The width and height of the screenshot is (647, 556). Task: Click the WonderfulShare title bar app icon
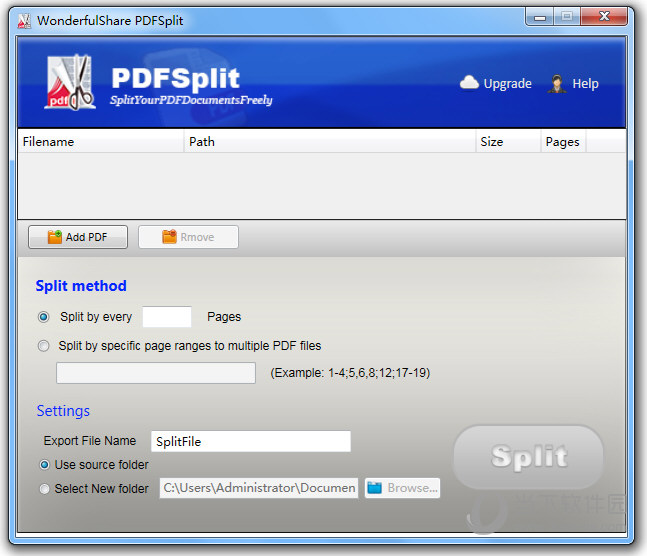(x=24, y=21)
